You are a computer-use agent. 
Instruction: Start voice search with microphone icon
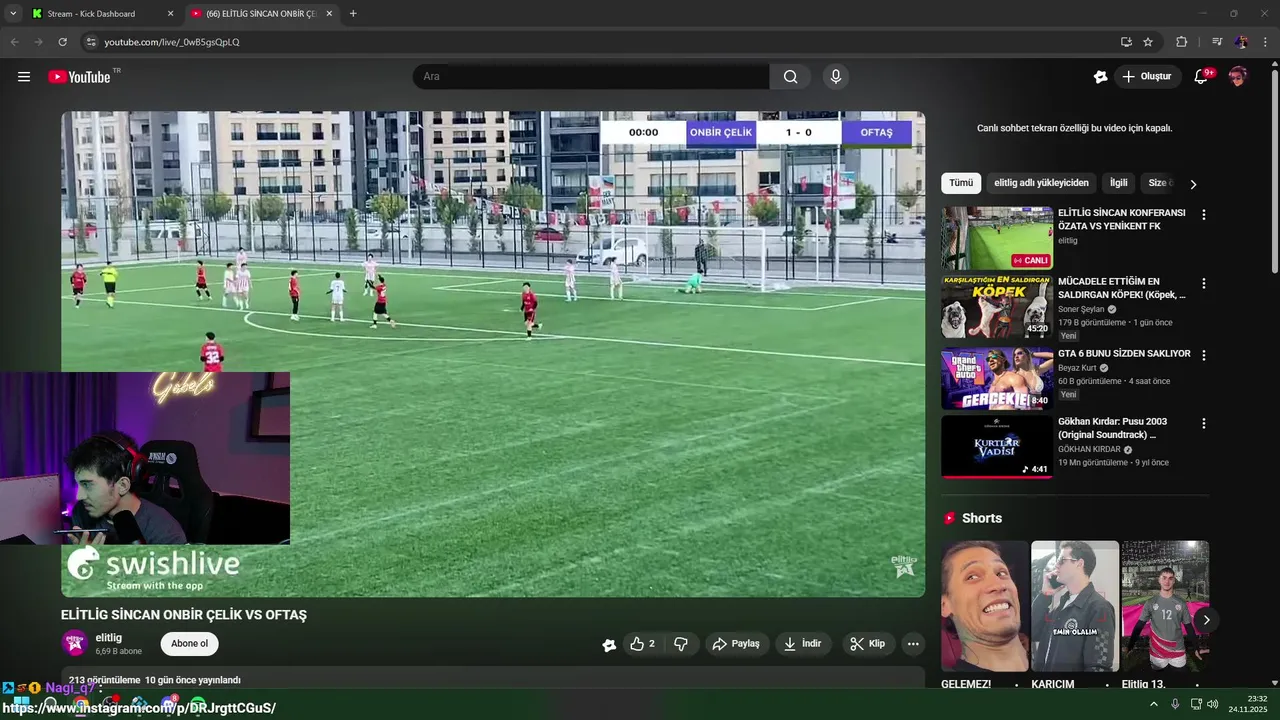(836, 77)
